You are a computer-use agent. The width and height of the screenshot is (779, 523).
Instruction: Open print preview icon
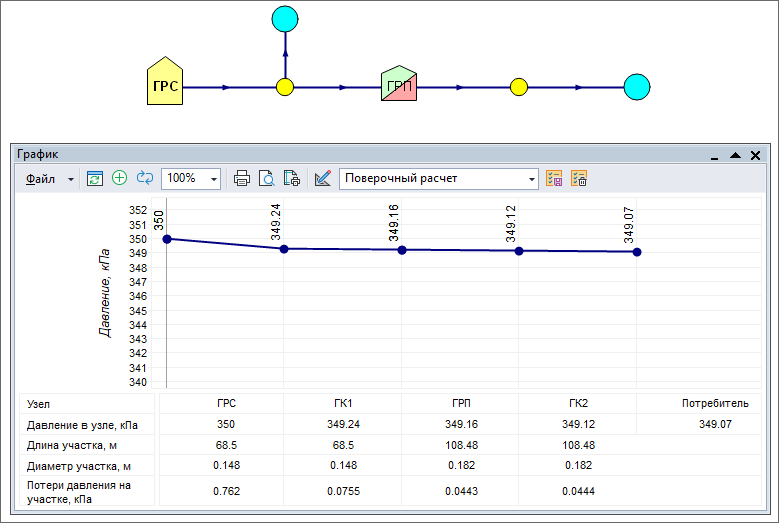[x=267, y=178]
